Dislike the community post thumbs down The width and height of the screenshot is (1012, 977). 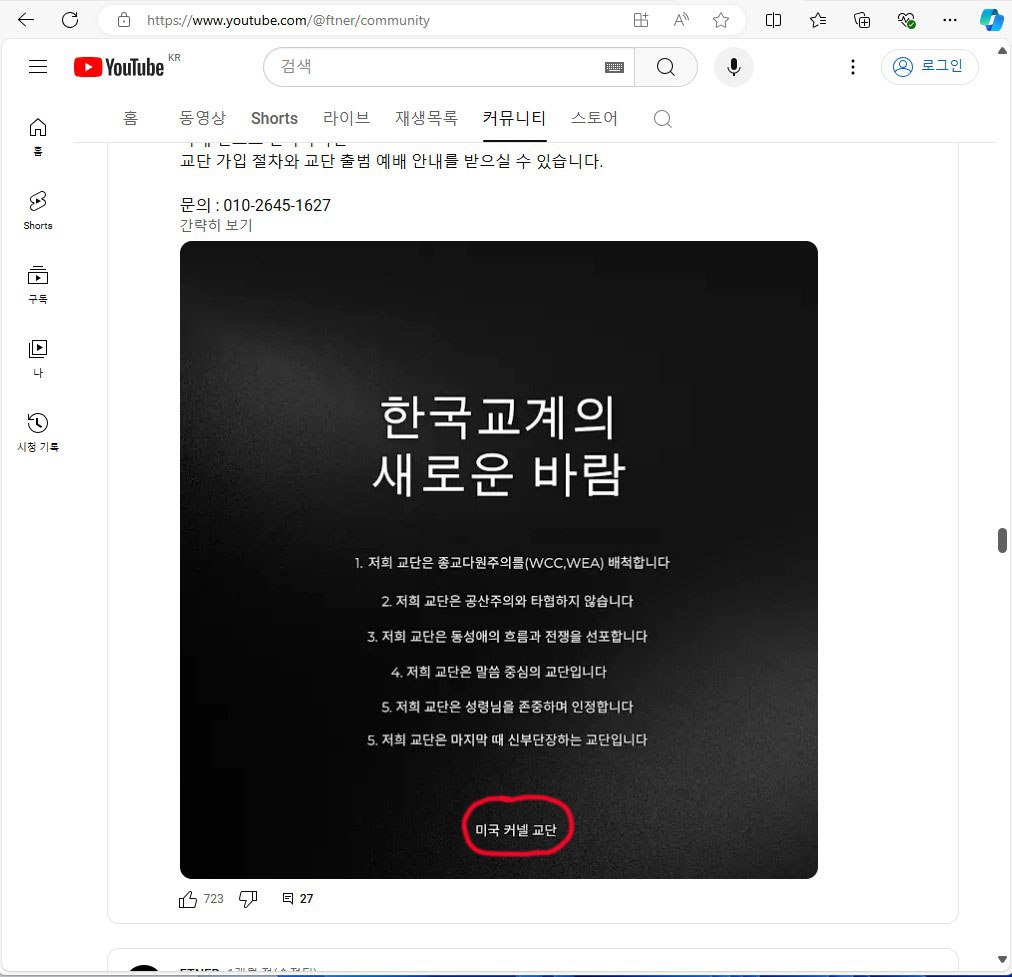248,899
